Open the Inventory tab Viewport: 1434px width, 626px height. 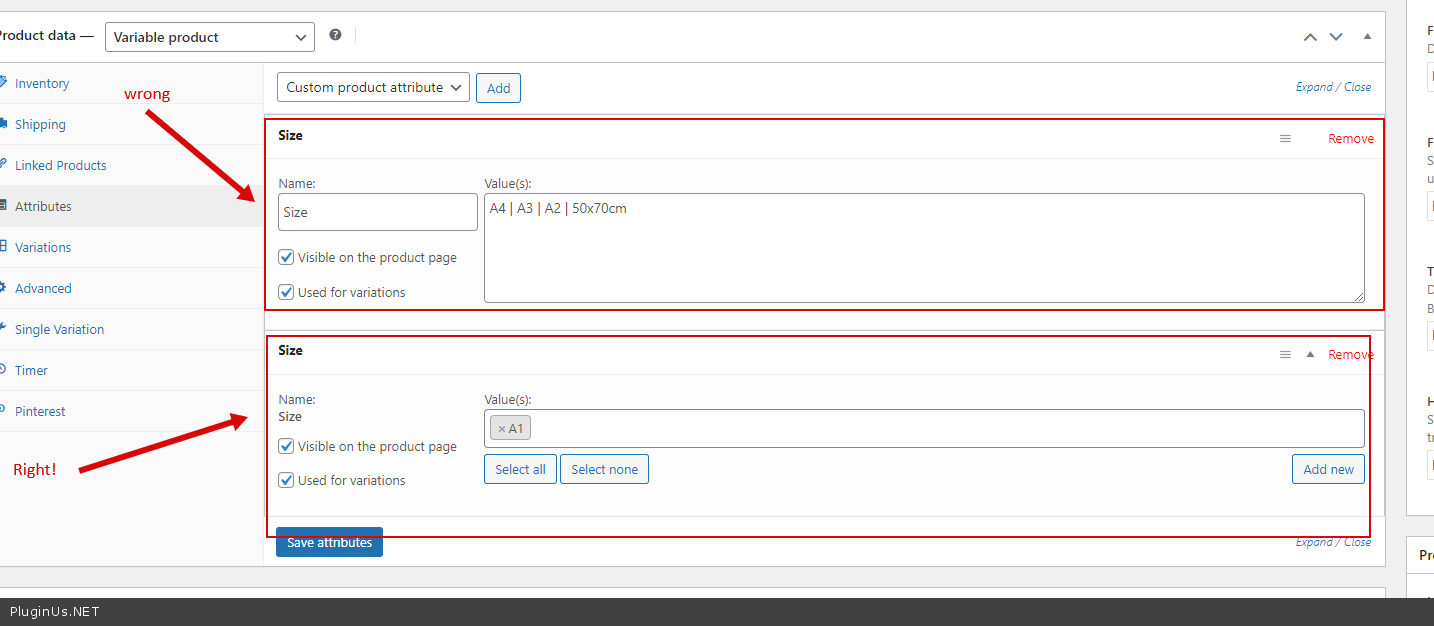pyautogui.click(x=42, y=84)
